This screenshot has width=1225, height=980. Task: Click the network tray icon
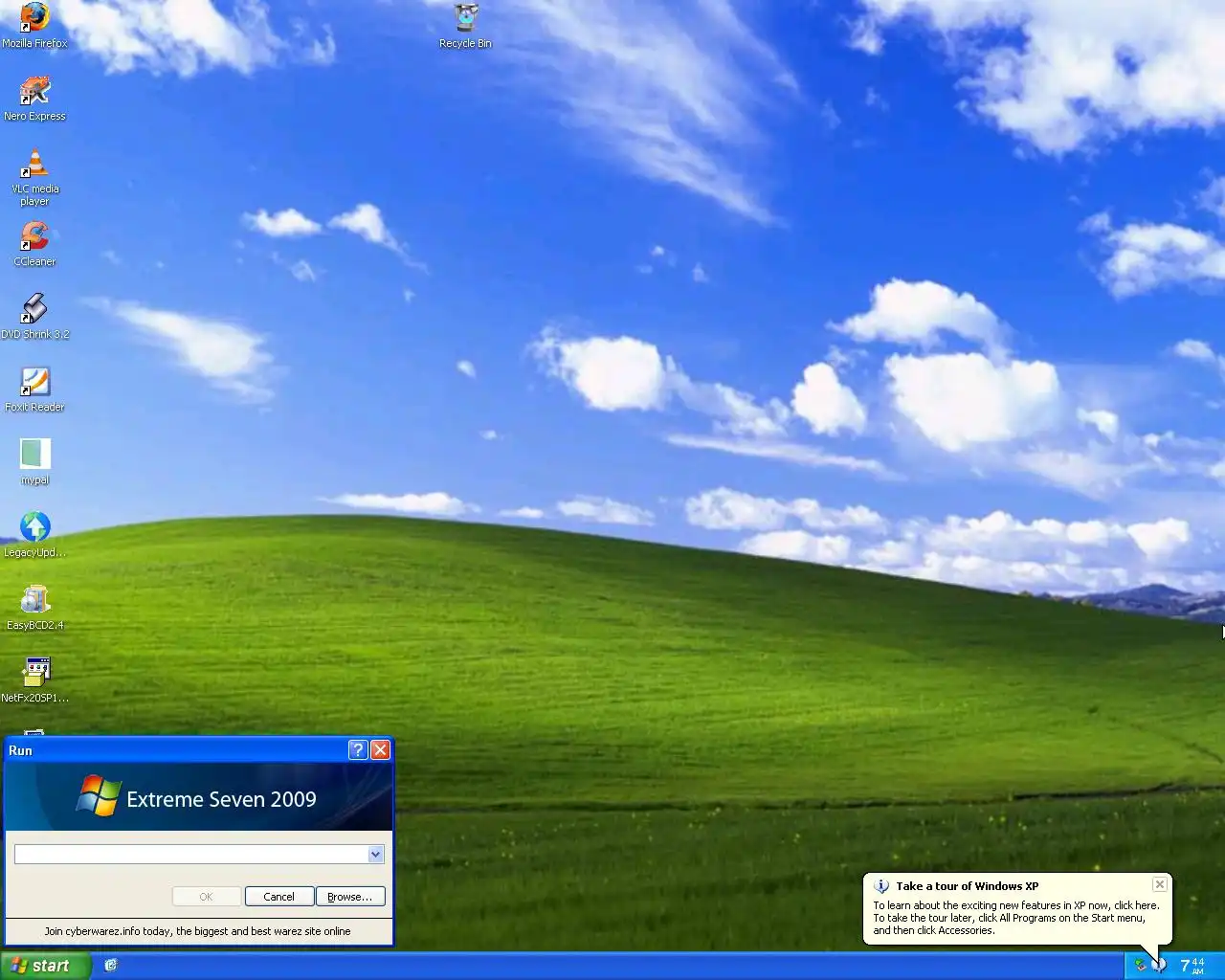(1139, 965)
